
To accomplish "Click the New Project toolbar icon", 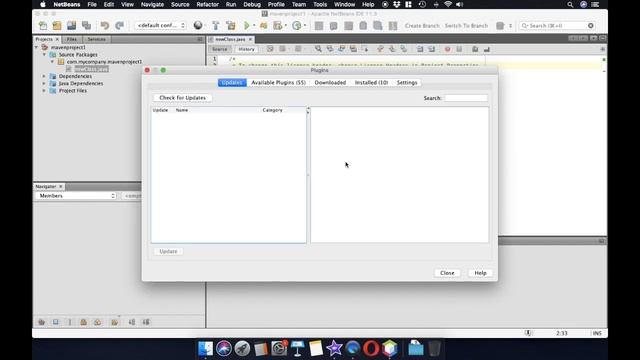I will (x=57, y=26).
